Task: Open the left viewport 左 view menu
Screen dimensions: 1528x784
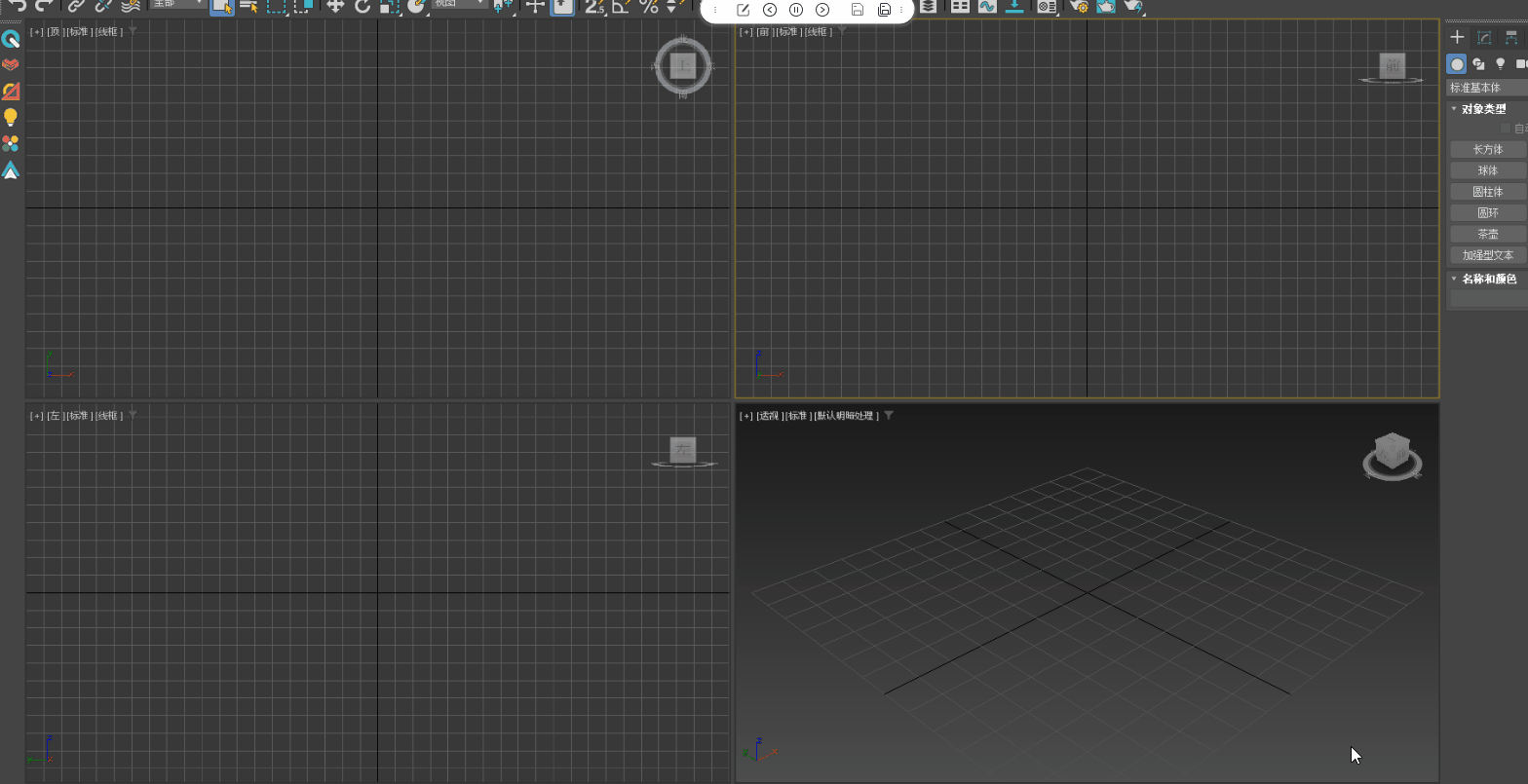Action: click(55, 416)
